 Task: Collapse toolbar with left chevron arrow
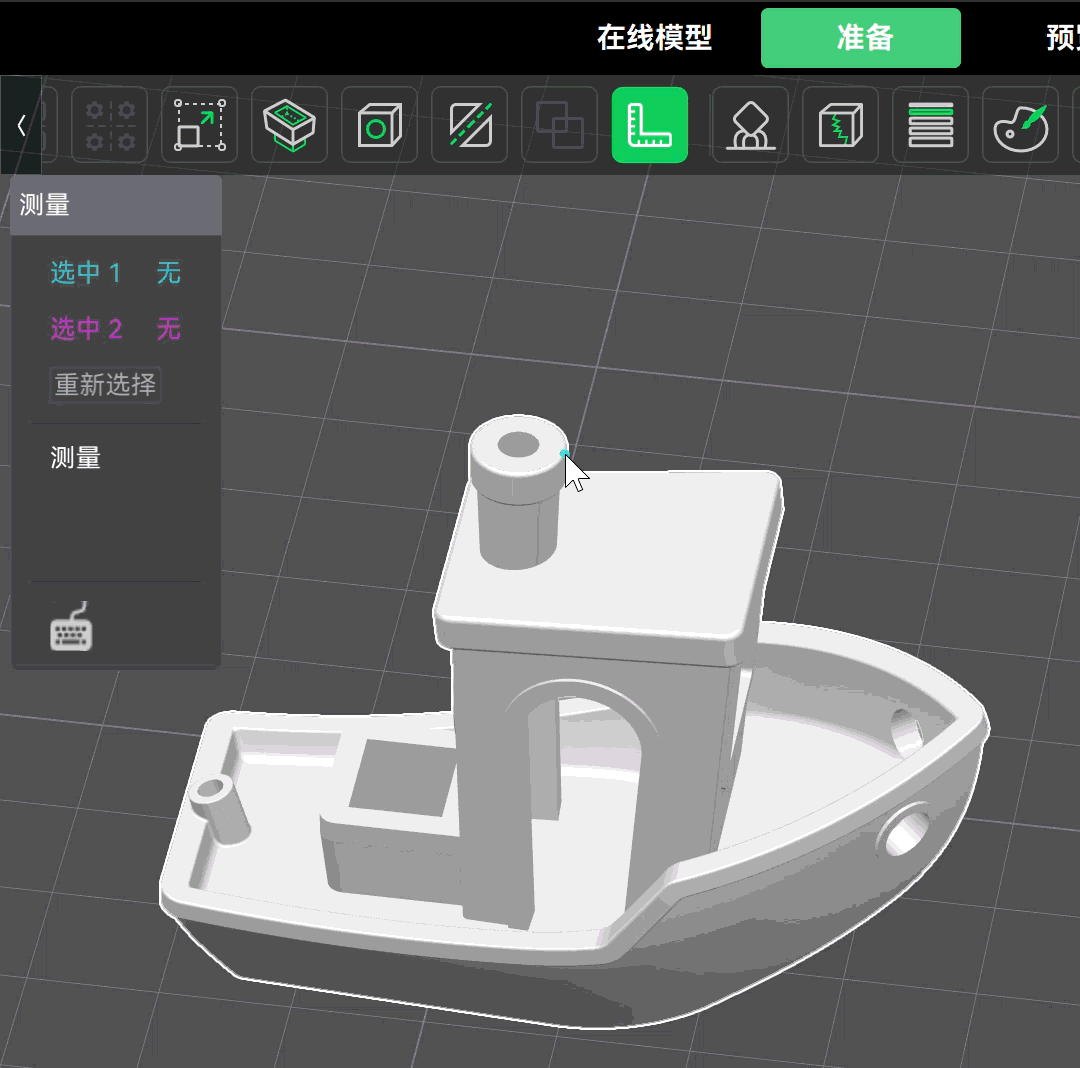[x=21, y=125]
